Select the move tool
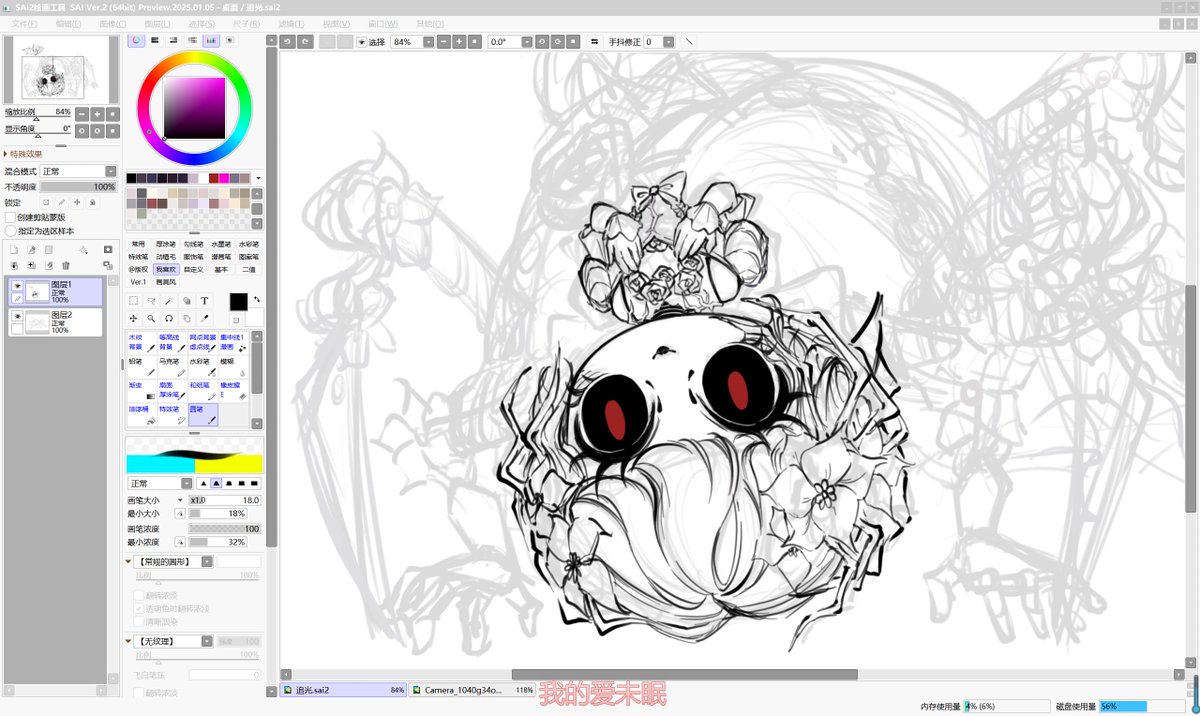The image size is (1200, 716). [134, 318]
